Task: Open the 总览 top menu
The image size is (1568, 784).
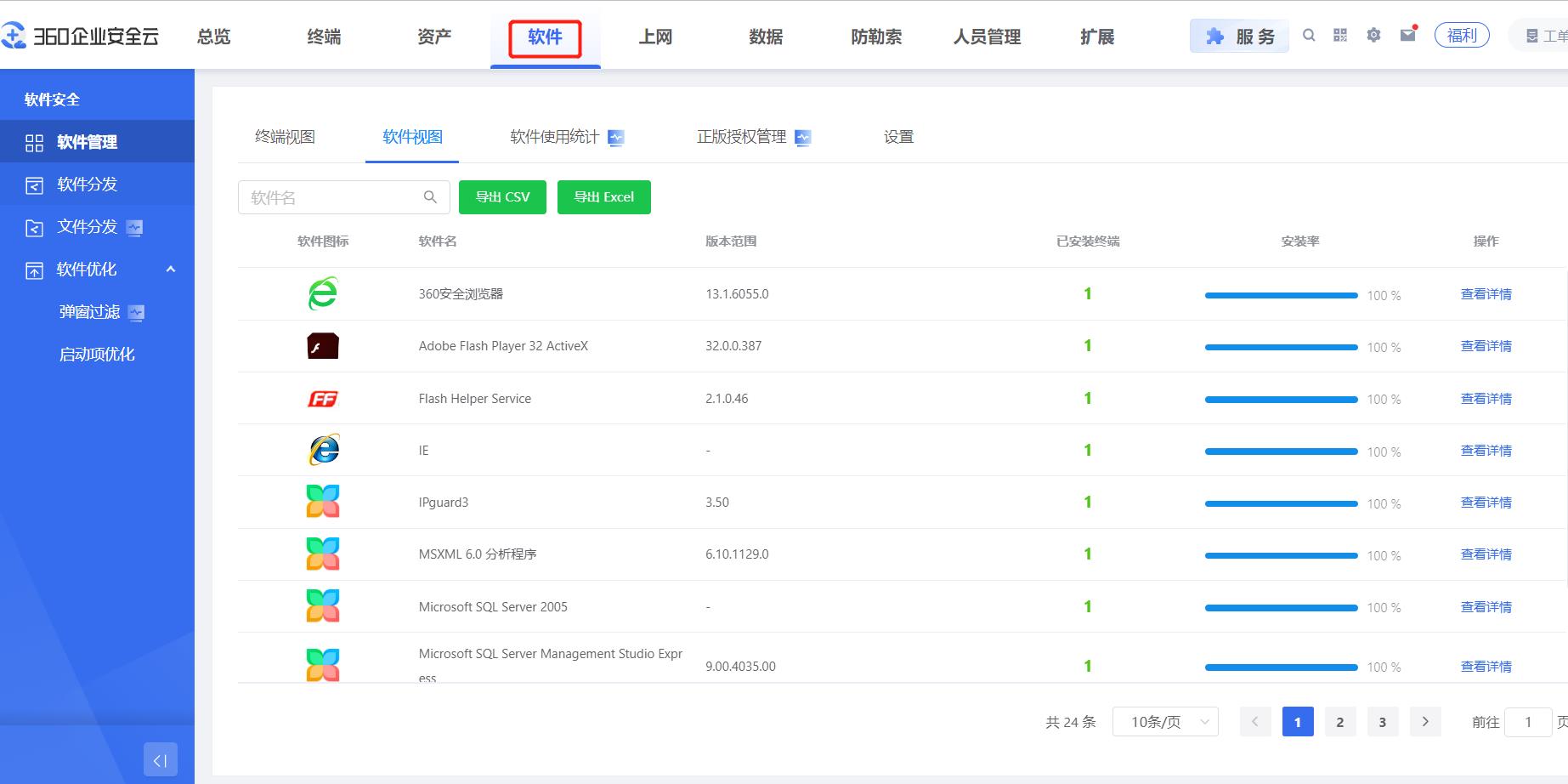Action: click(x=213, y=37)
